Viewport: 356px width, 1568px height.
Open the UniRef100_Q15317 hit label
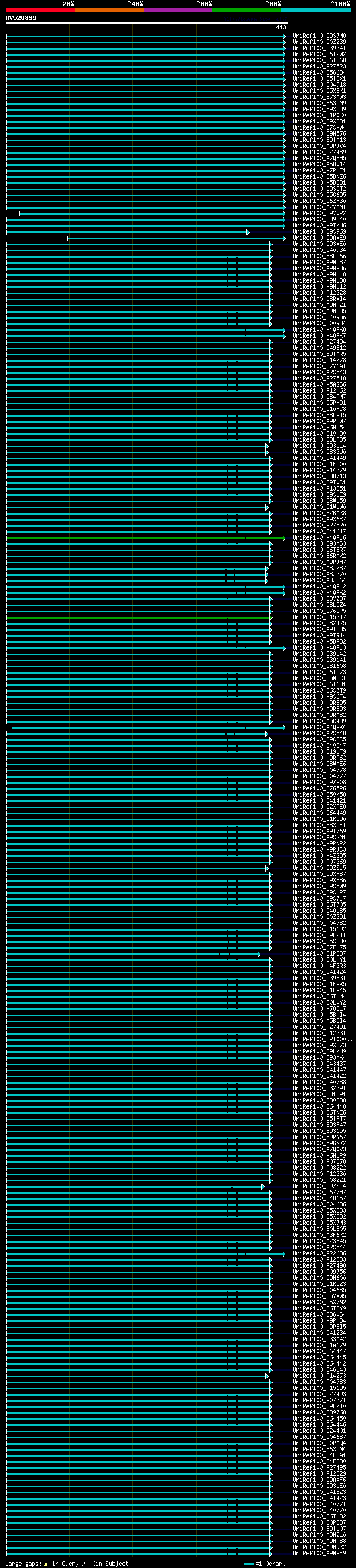click(x=319, y=617)
